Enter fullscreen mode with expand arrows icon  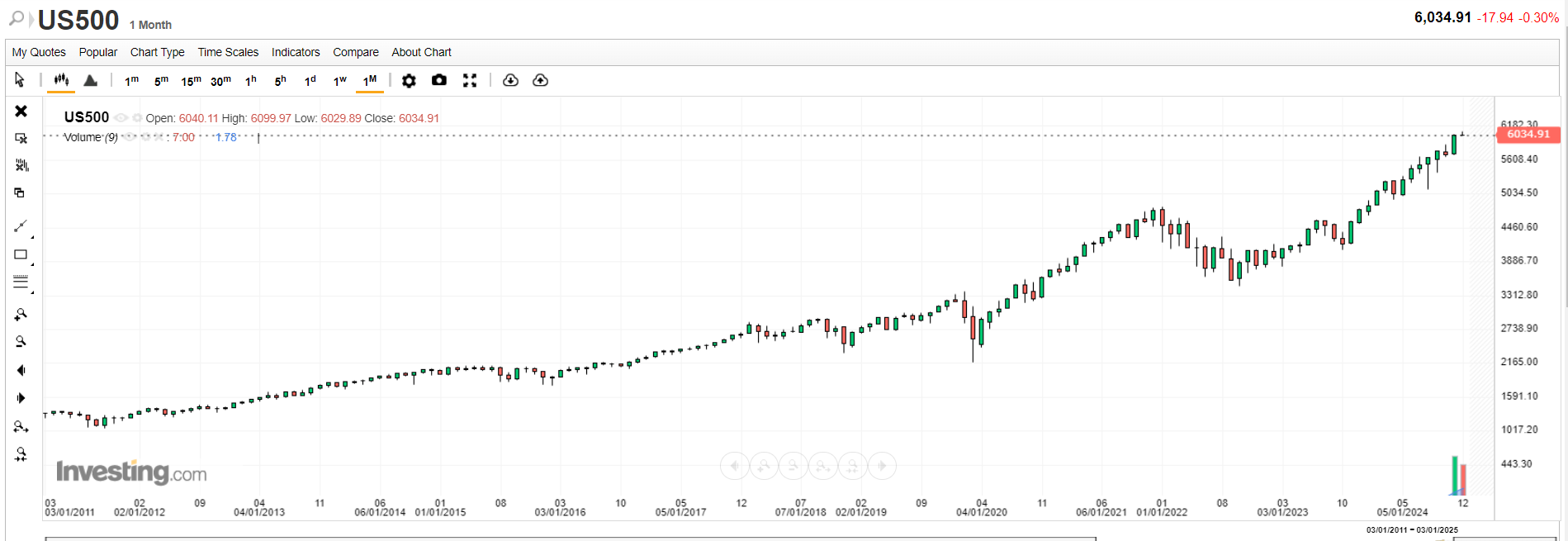pyautogui.click(x=470, y=80)
